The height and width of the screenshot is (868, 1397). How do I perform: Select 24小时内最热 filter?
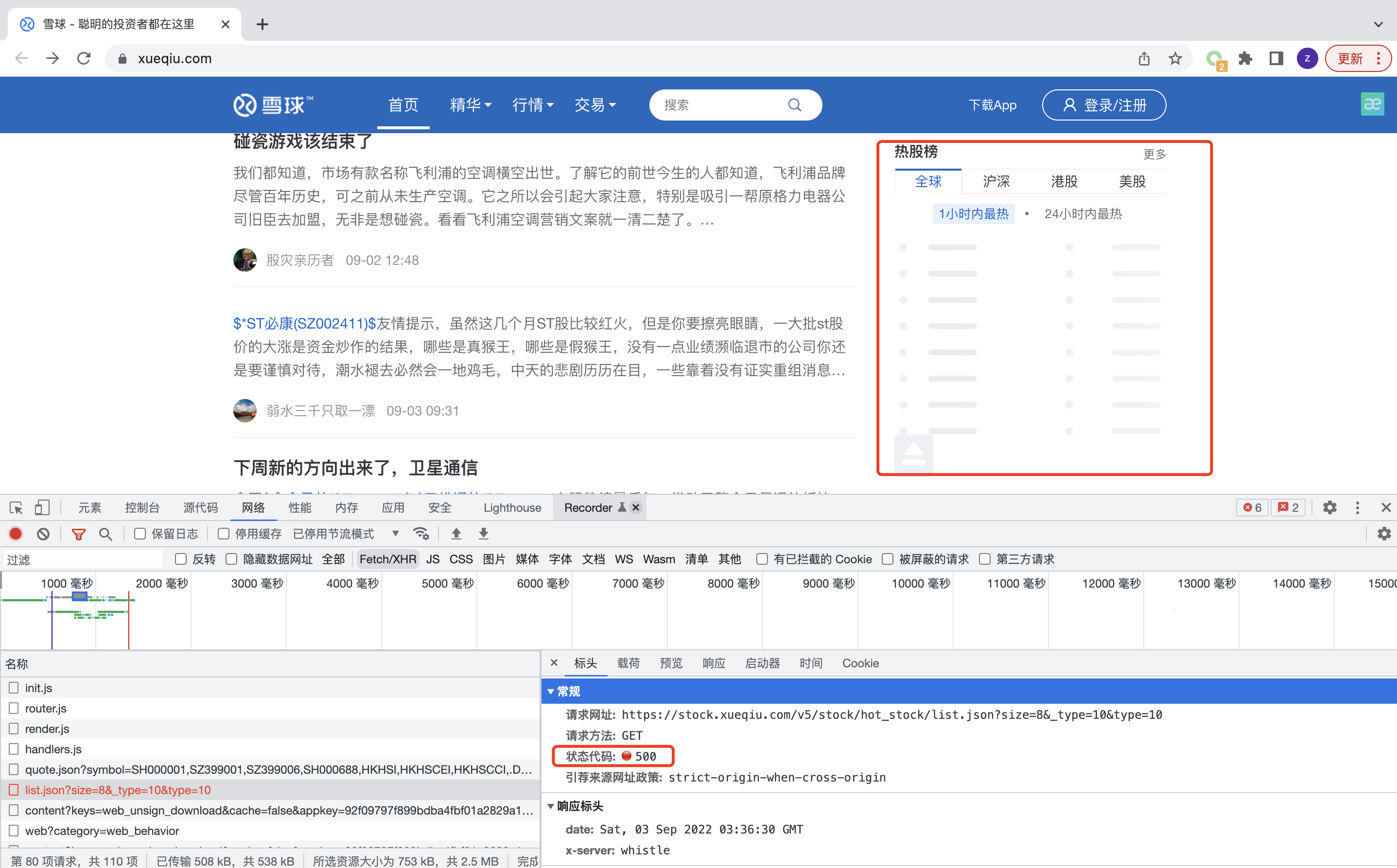[x=1083, y=213]
